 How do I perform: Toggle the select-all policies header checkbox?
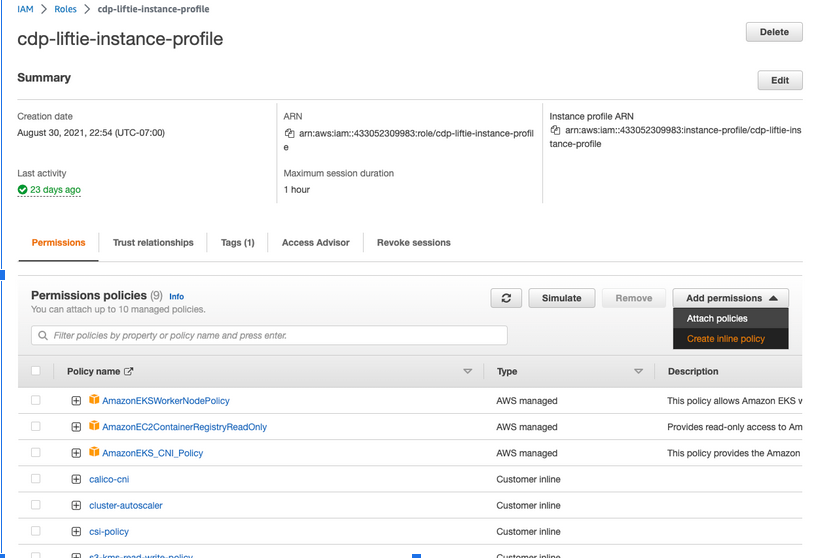36,371
